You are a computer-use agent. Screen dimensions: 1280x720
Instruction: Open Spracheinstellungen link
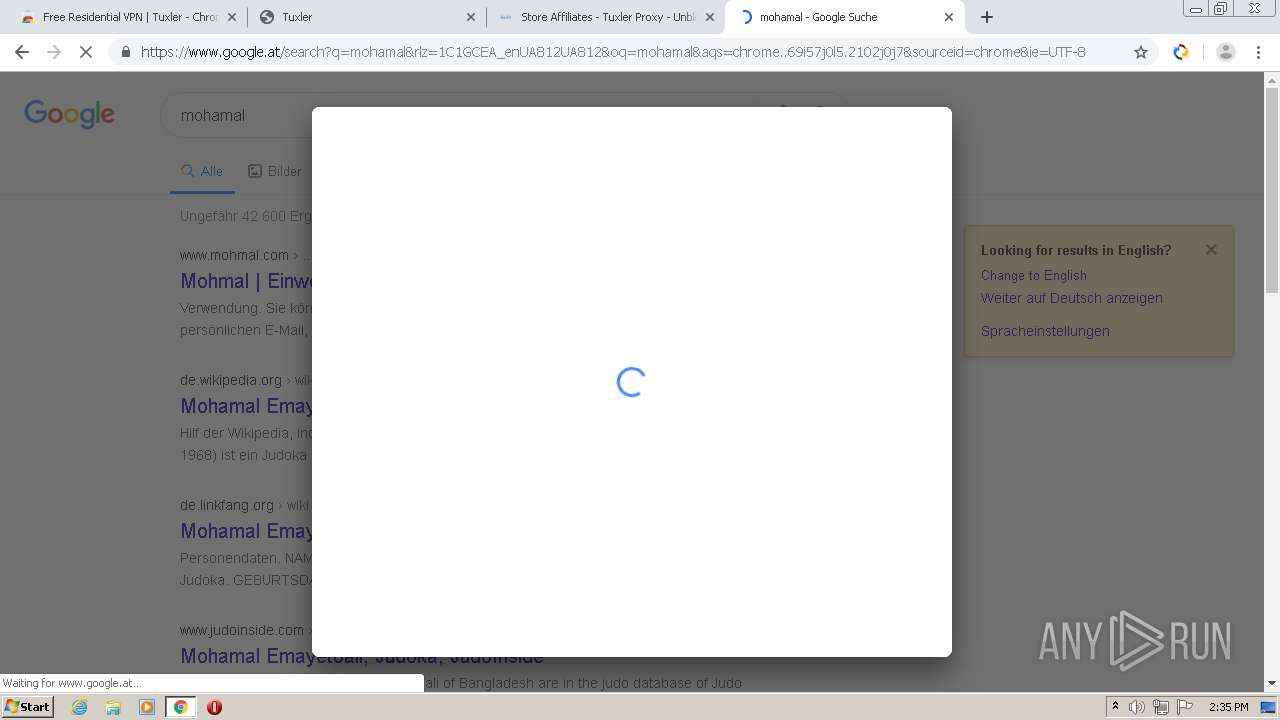1045,331
